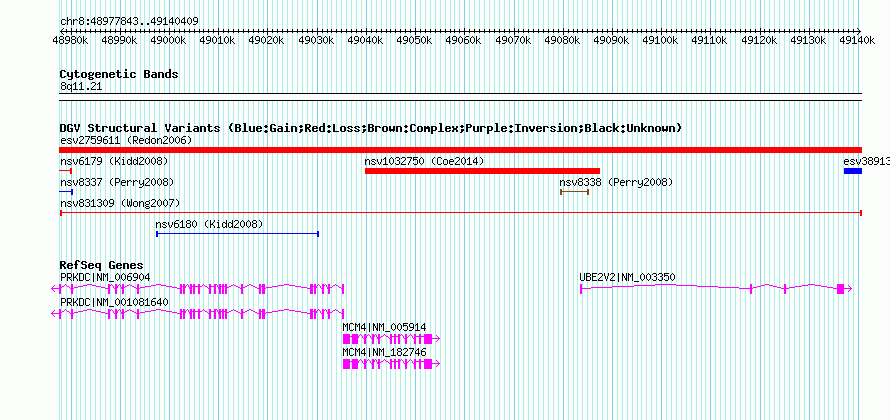Click the 49020k ruler position
Screen dimensions: 890x420
267,40
